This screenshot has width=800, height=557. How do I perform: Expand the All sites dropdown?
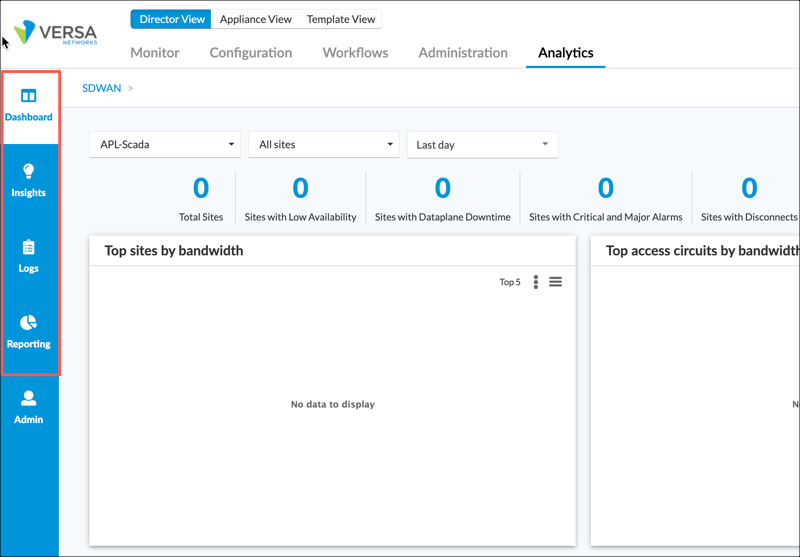(x=323, y=145)
